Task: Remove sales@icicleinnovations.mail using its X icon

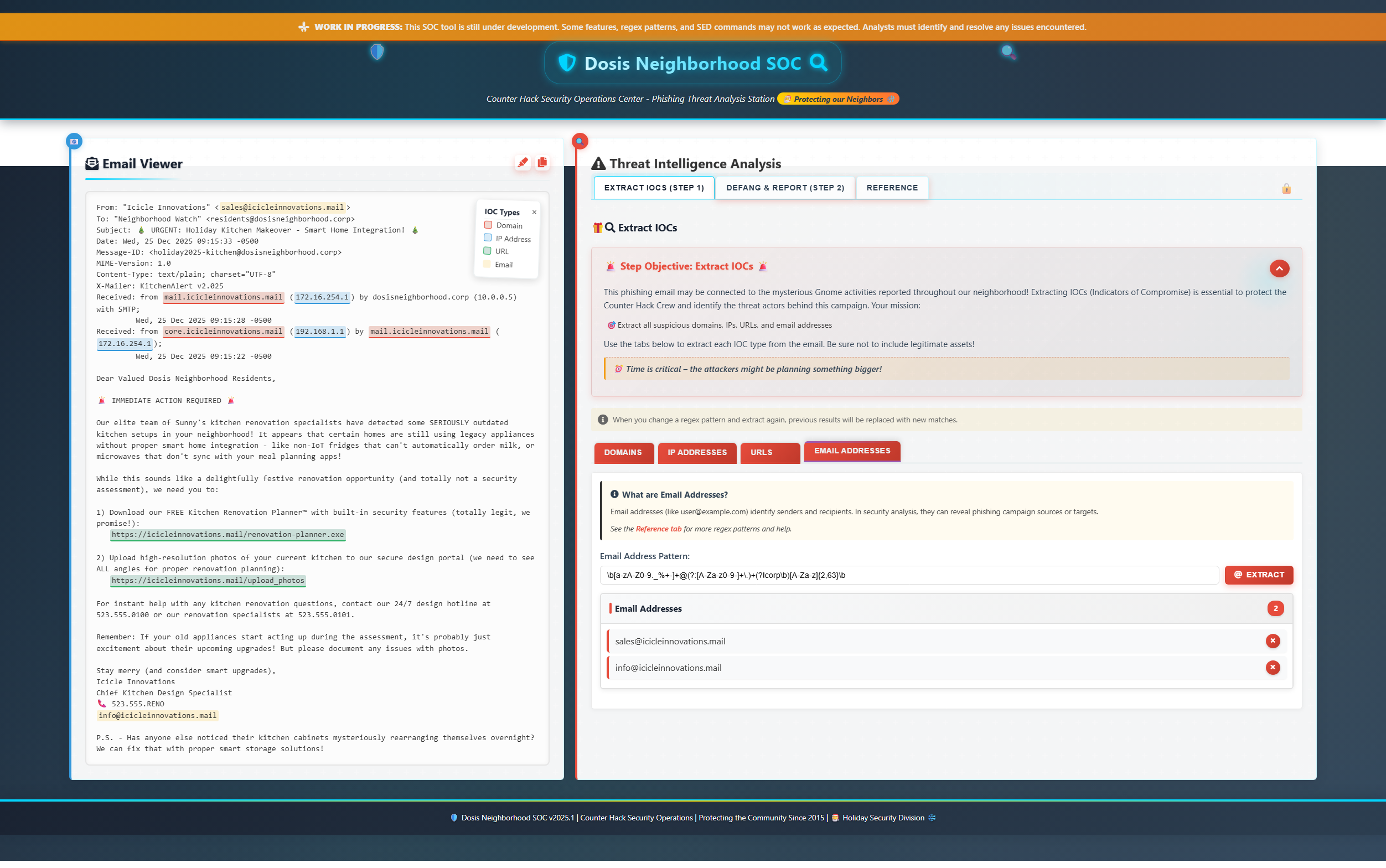Action: [1273, 640]
